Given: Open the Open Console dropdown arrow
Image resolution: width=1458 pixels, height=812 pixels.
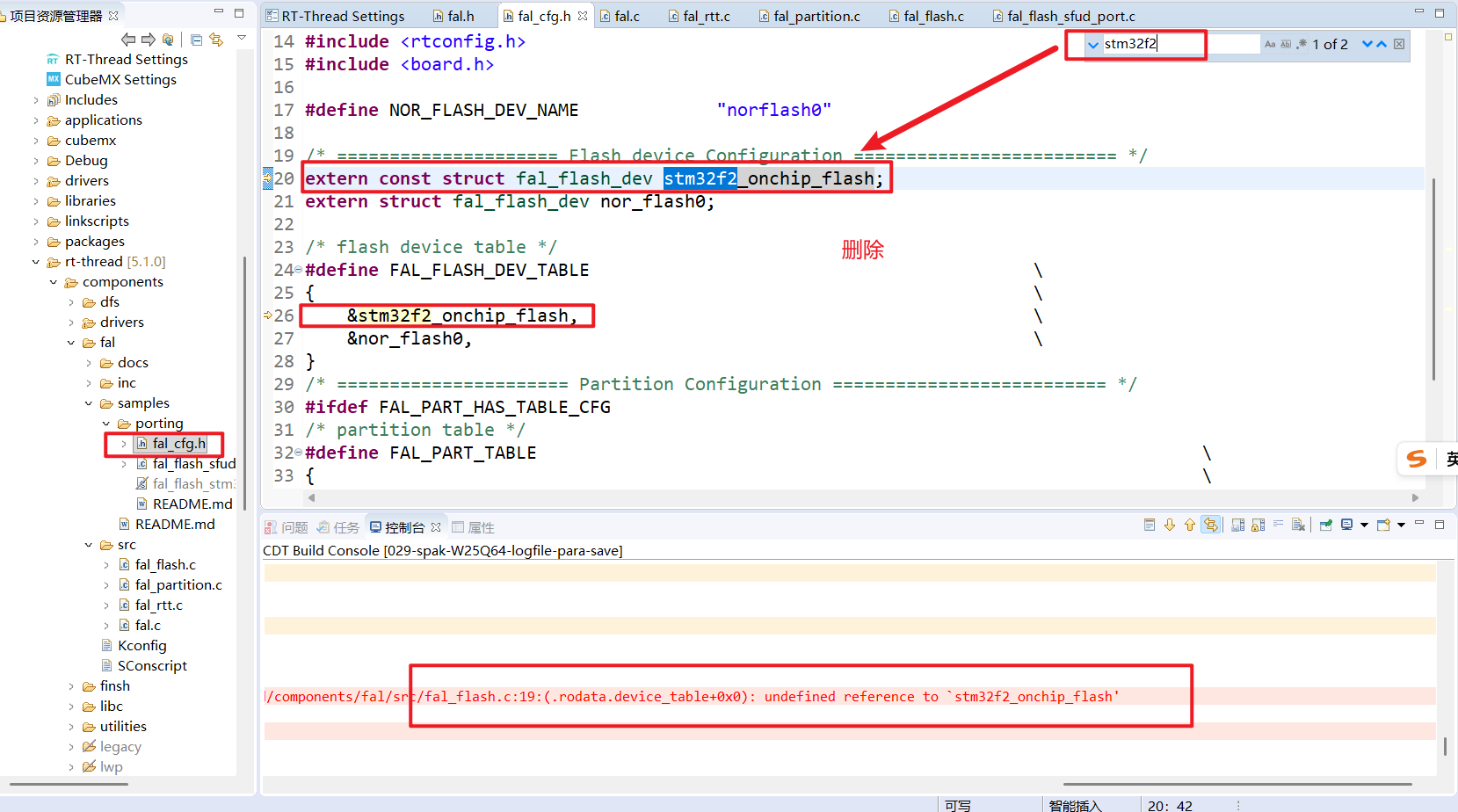Looking at the screenshot, I should point(1401,525).
